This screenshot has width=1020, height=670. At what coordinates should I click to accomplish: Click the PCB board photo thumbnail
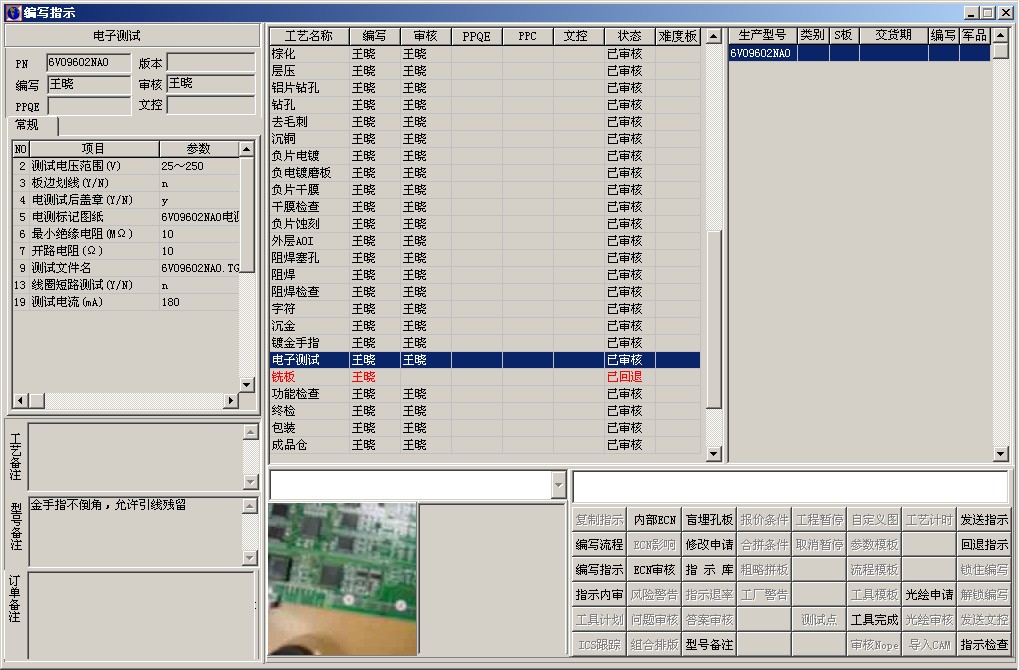[342, 579]
